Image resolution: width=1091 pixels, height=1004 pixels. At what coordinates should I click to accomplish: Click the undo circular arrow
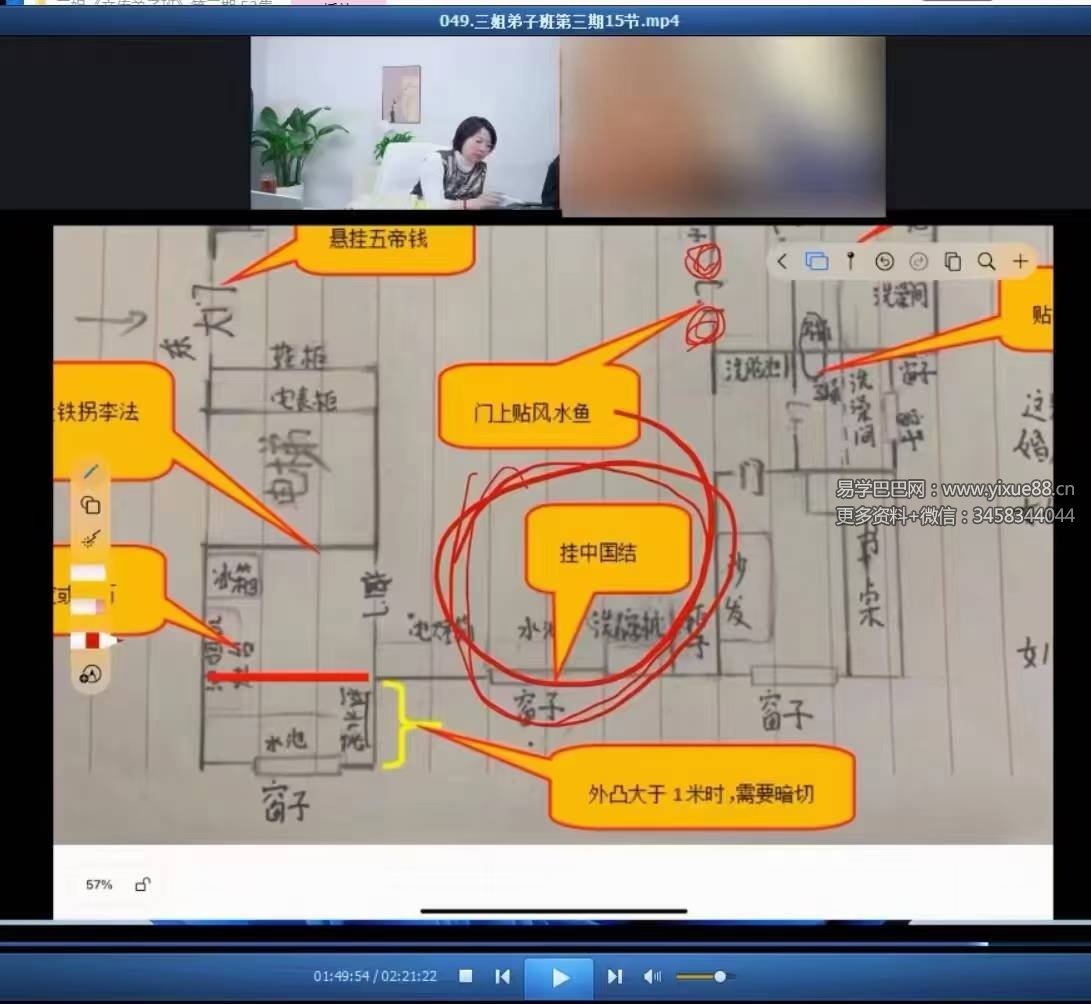tap(884, 262)
